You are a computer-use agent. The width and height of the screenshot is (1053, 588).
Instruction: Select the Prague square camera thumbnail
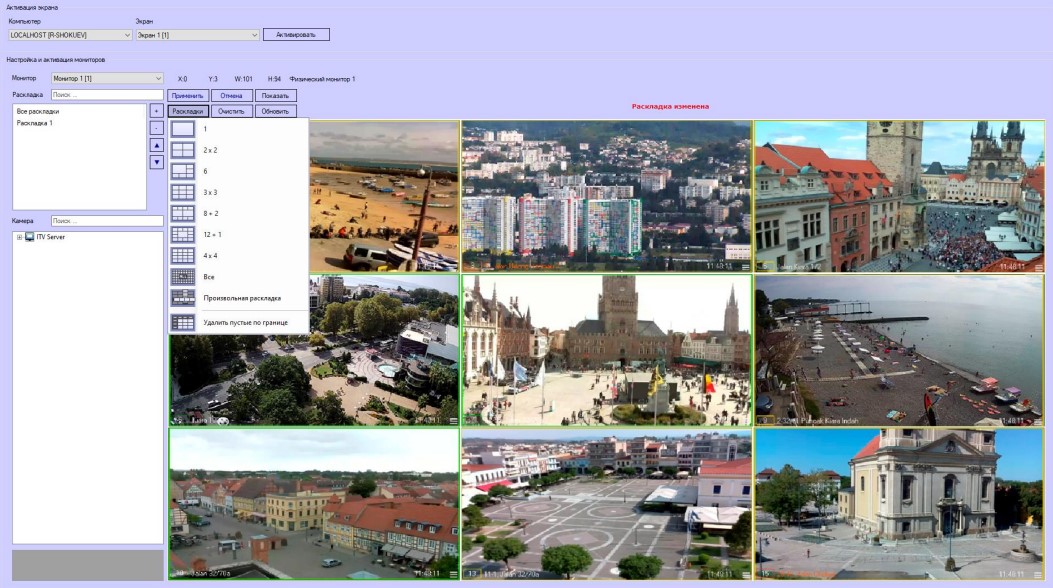tap(898, 196)
